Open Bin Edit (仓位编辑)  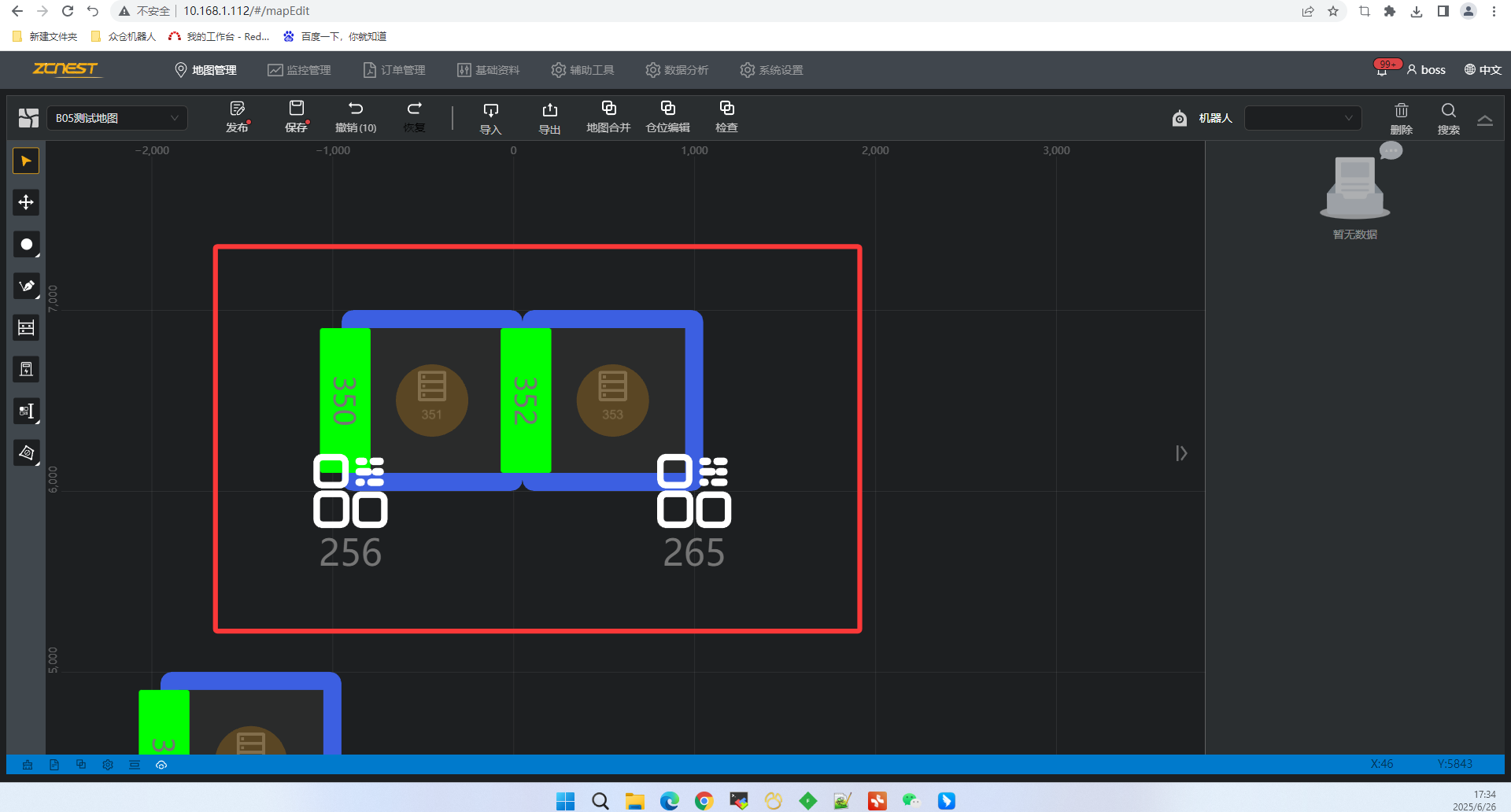(667, 117)
